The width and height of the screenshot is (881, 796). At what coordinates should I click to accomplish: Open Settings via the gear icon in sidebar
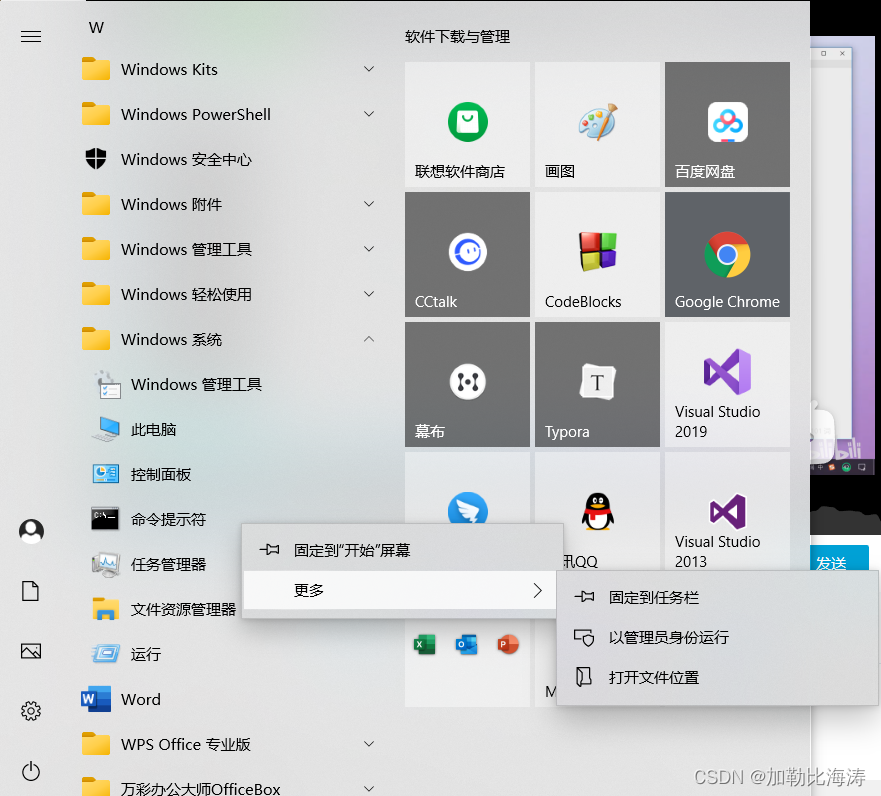(x=30, y=711)
